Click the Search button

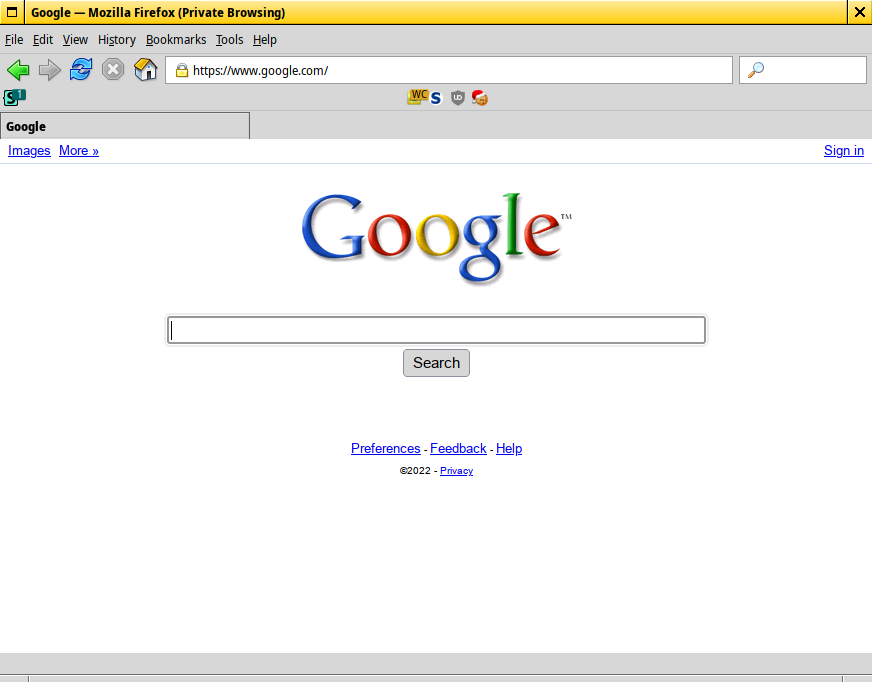(437, 363)
